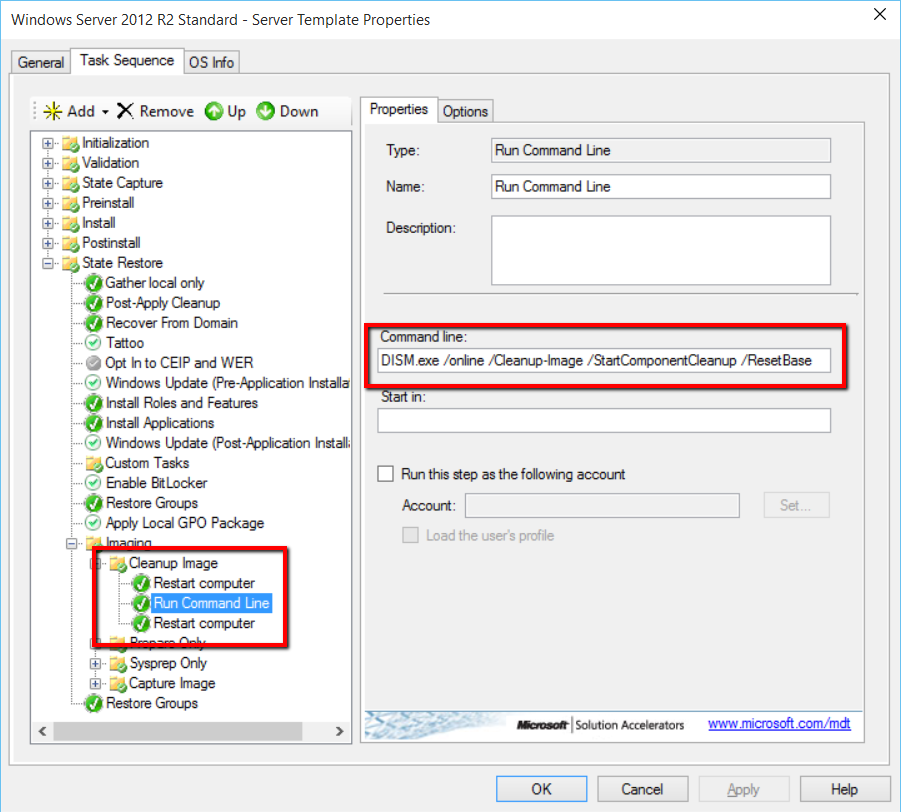Collapse the State Restore group
Image resolution: width=901 pixels, height=812 pixels.
[x=48, y=263]
